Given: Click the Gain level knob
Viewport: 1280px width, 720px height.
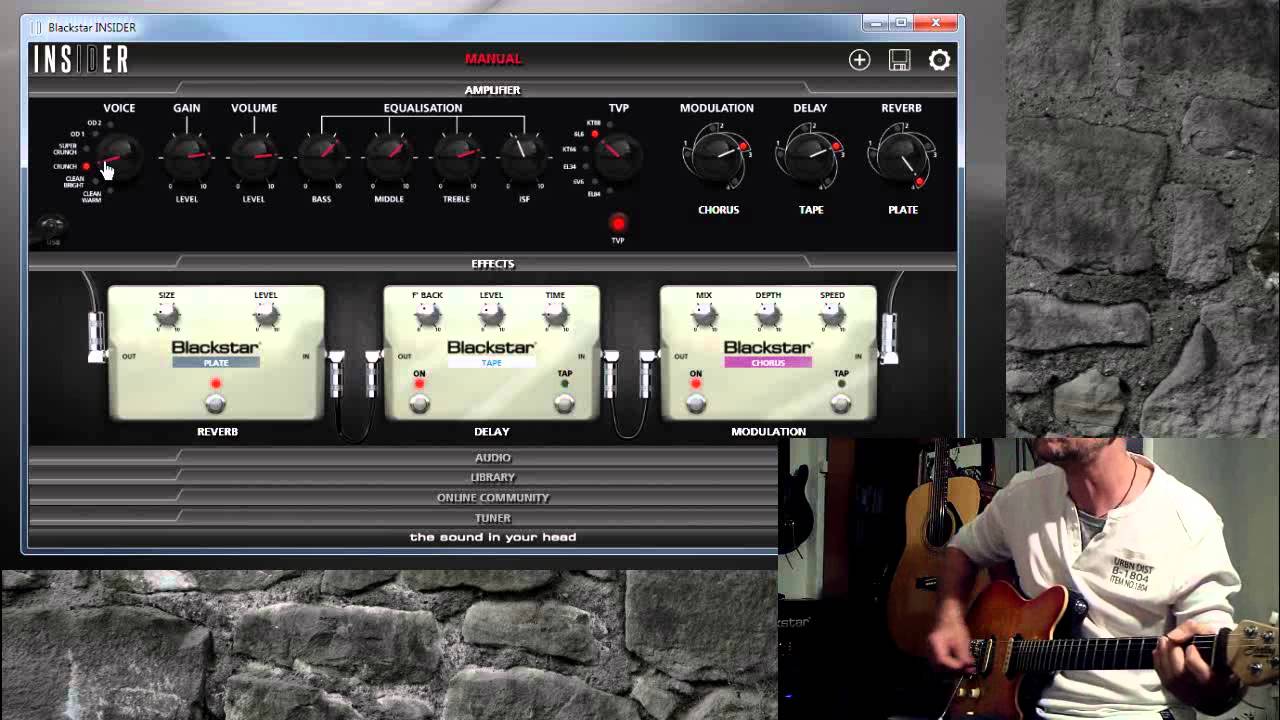Looking at the screenshot, I should point(187,157).
